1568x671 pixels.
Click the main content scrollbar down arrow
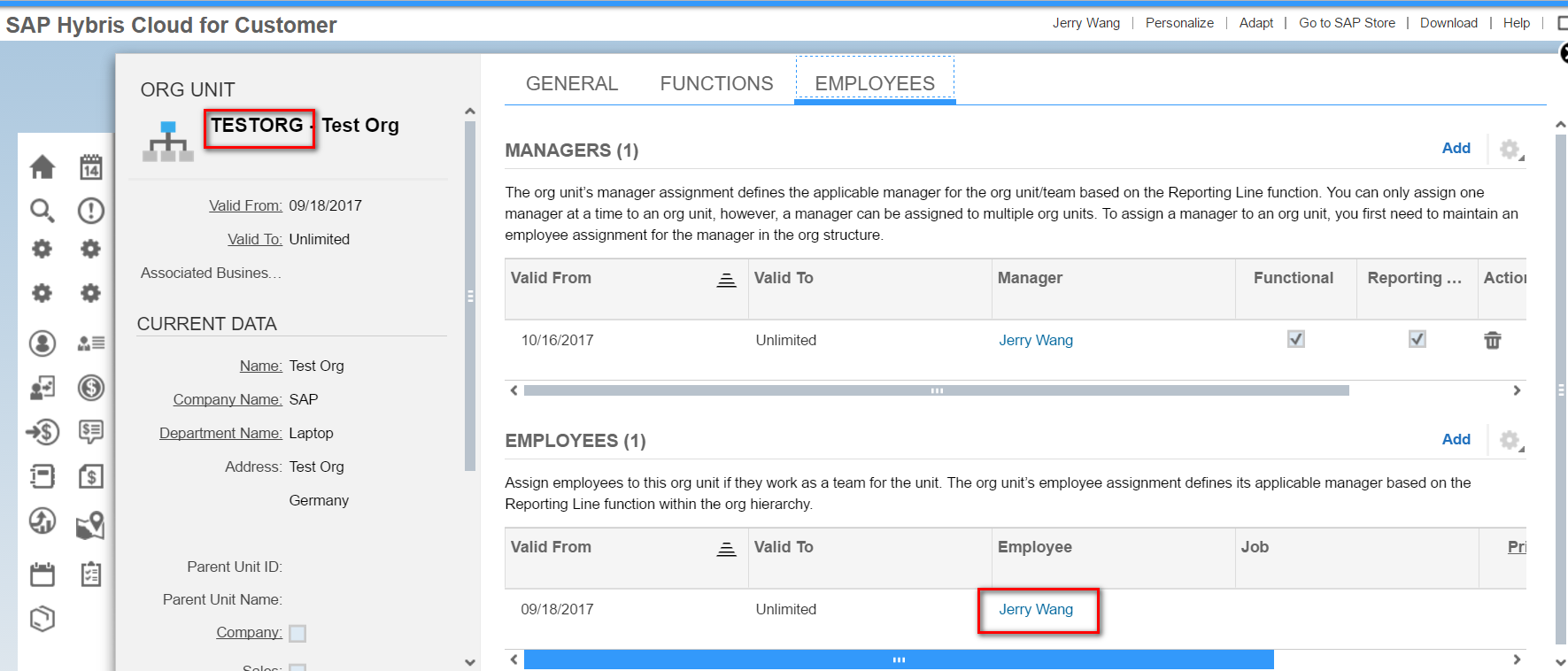click(x=1561, y=662)
